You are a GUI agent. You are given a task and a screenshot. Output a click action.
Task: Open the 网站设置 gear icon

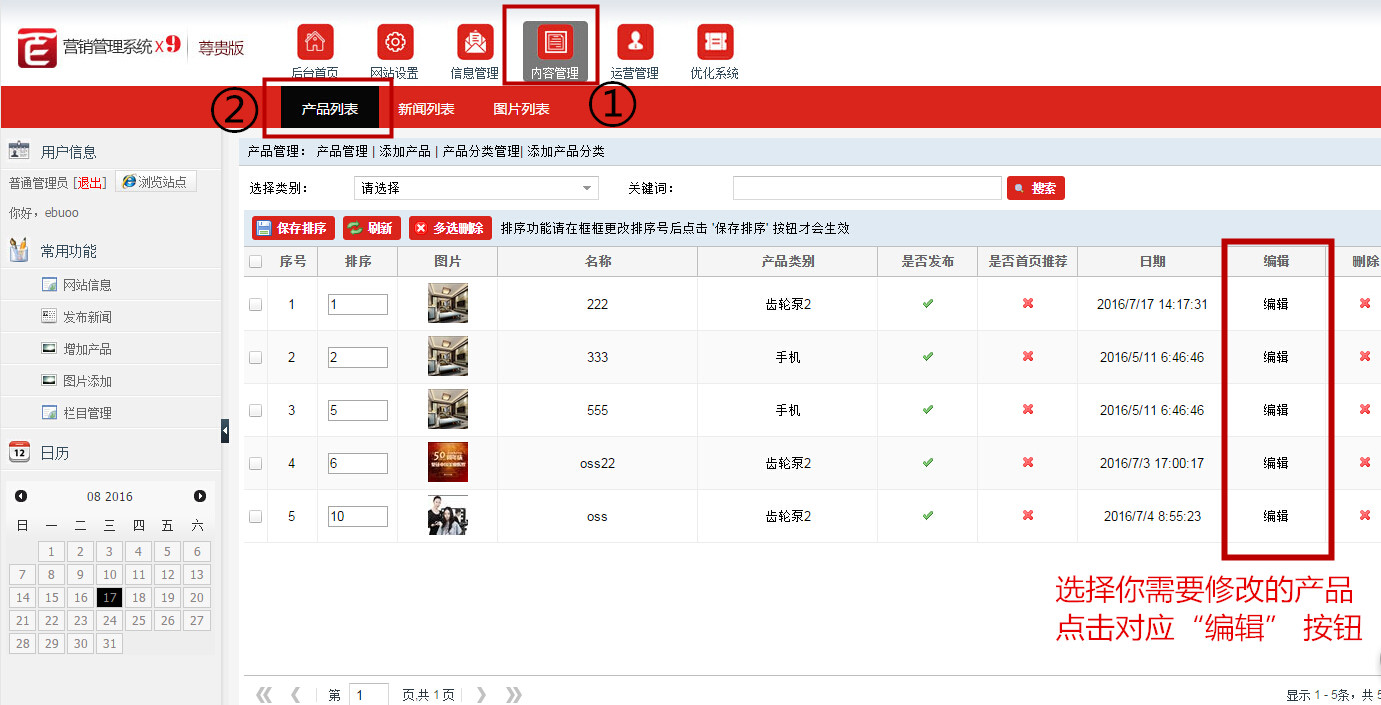click(395, 43)
